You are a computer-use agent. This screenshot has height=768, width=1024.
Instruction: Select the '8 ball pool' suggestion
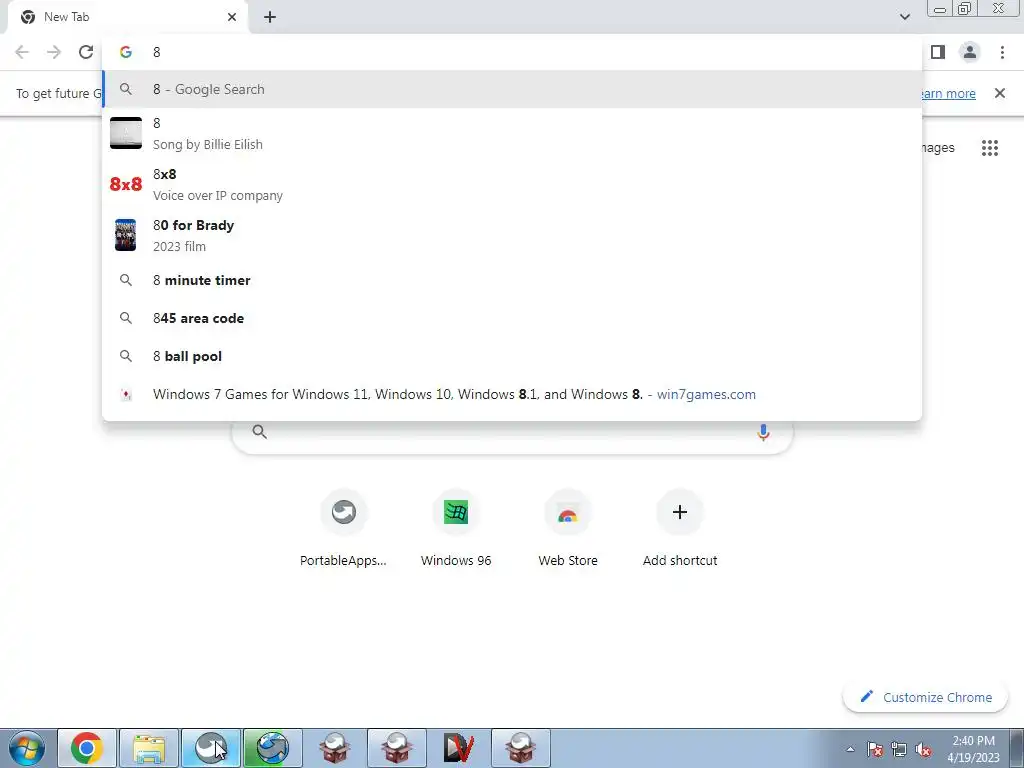tap(512, 356)
